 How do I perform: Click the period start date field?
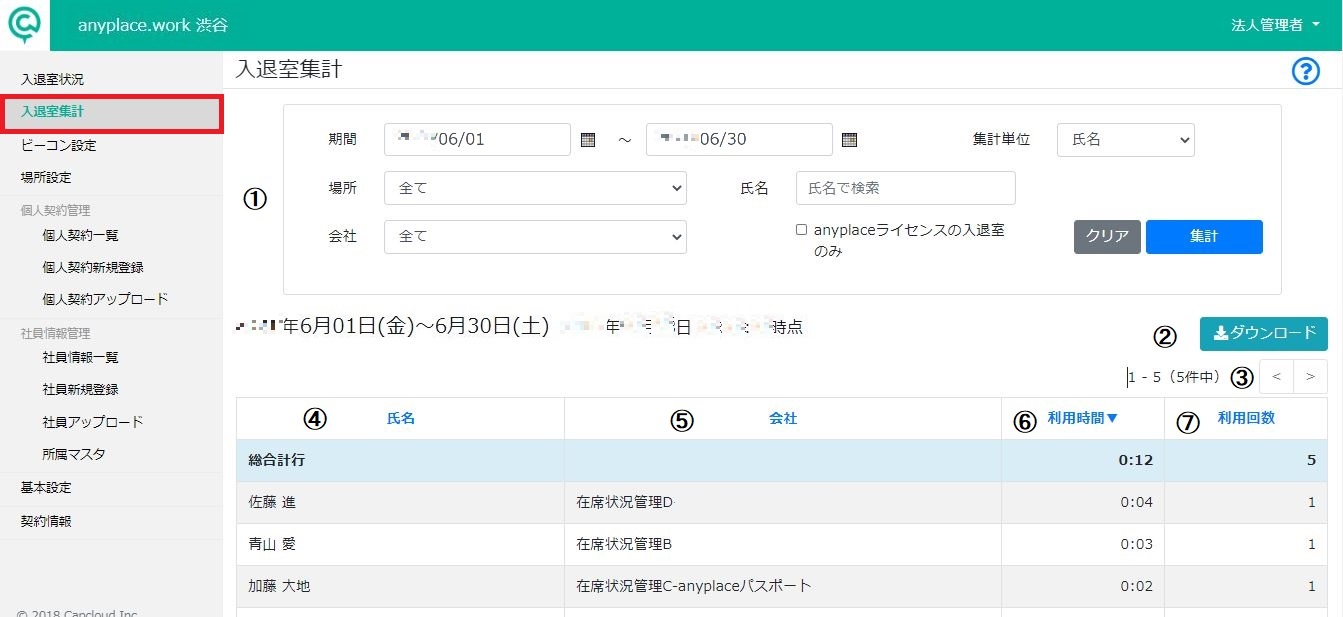point(477,140)
